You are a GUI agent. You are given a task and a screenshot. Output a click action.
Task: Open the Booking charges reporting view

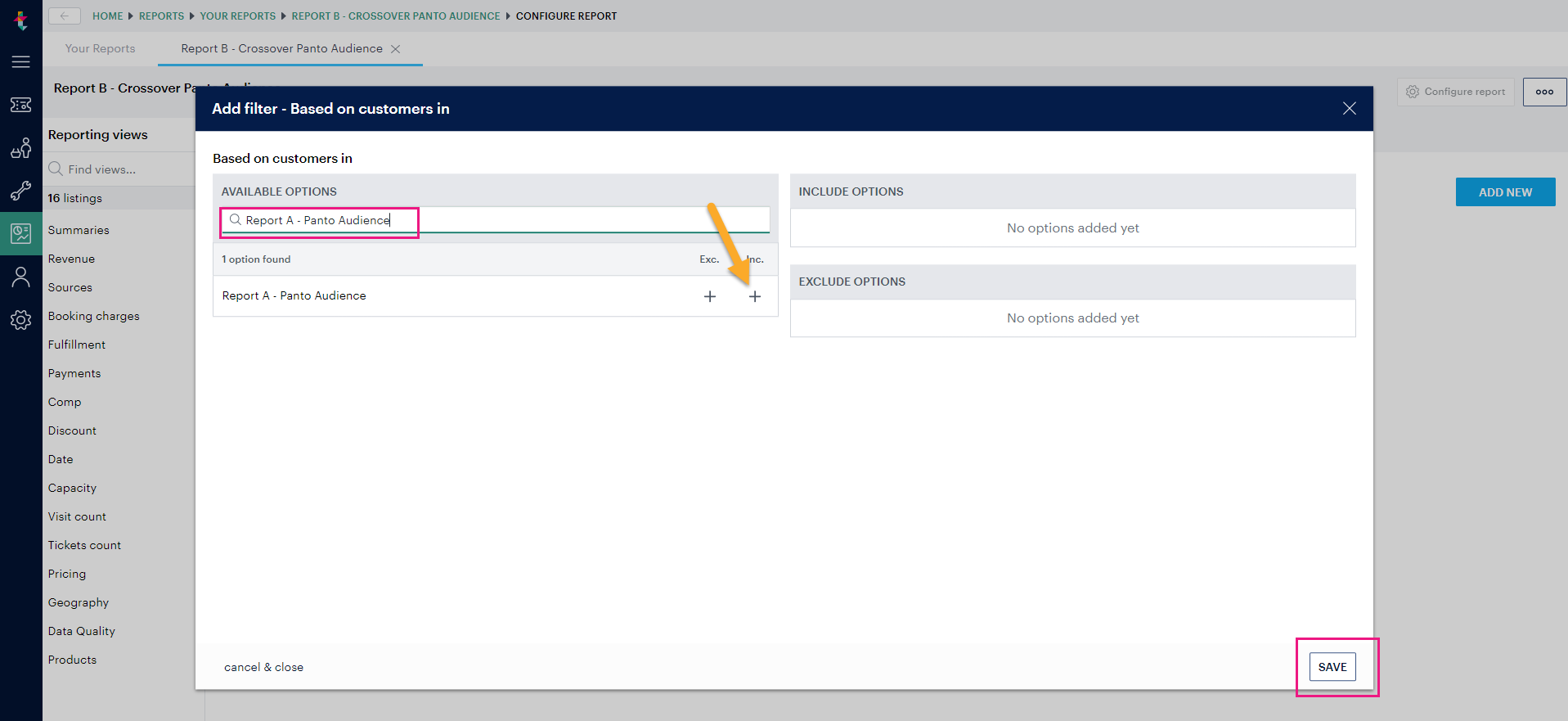click(93, 316)
